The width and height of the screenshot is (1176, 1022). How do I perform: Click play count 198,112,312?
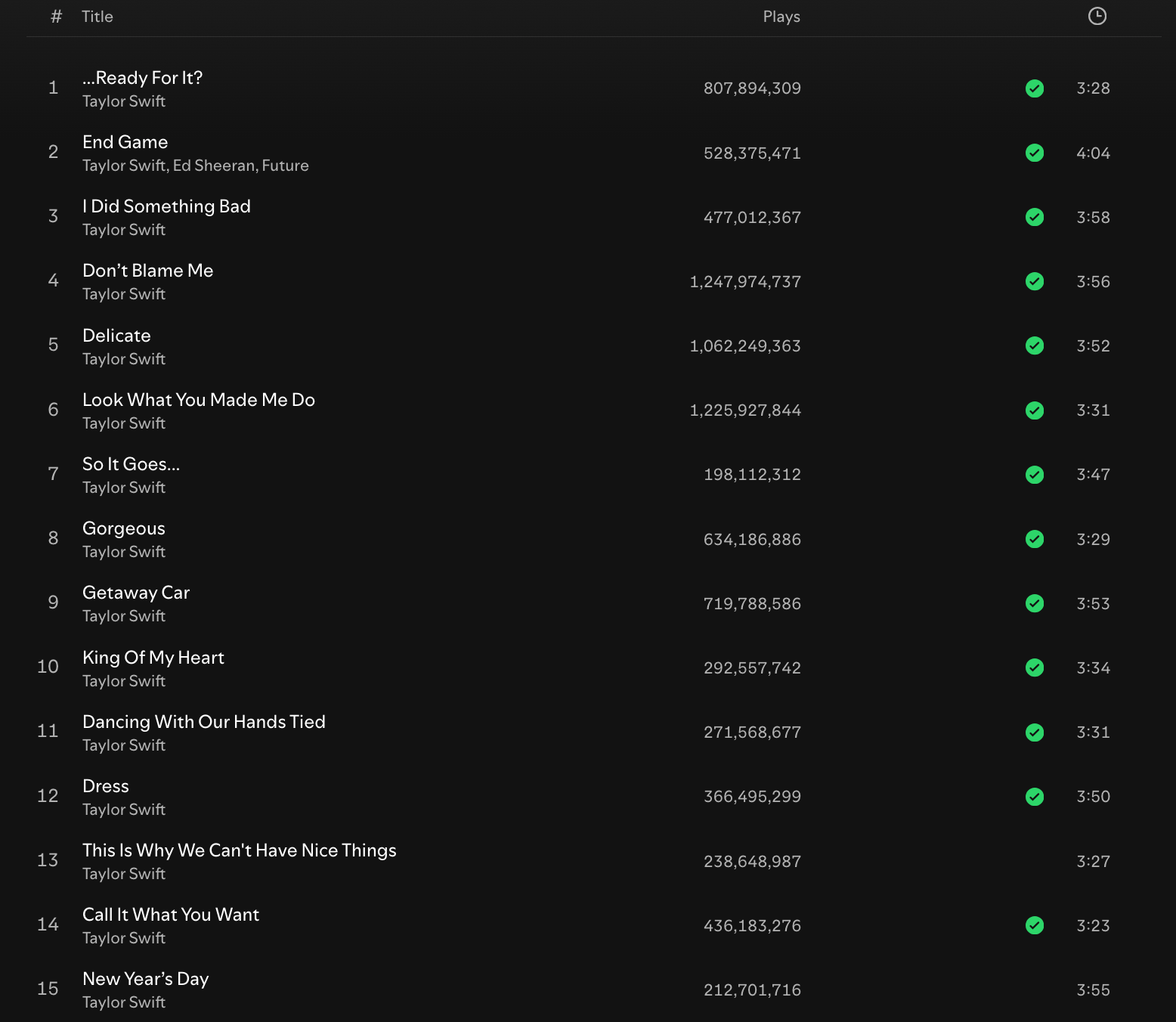[x=752, y=475]
